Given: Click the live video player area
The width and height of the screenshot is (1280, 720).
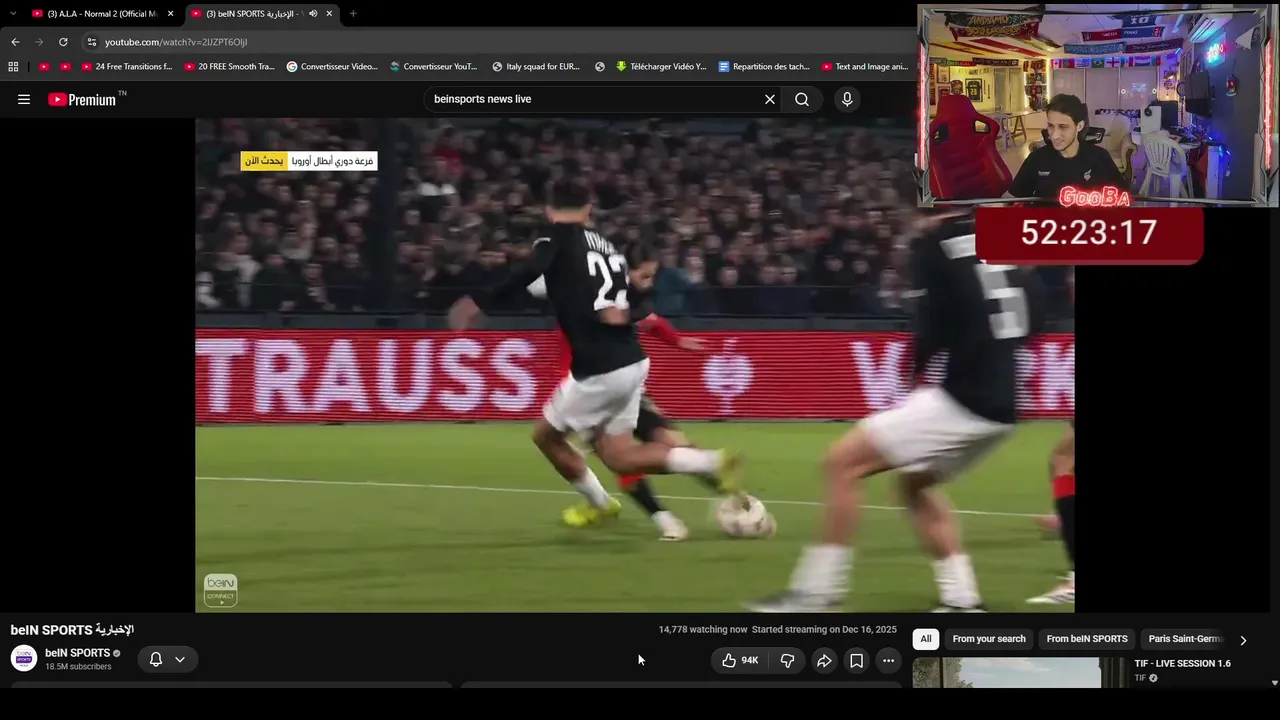Looking at the screenshot, I should (635, 365).
